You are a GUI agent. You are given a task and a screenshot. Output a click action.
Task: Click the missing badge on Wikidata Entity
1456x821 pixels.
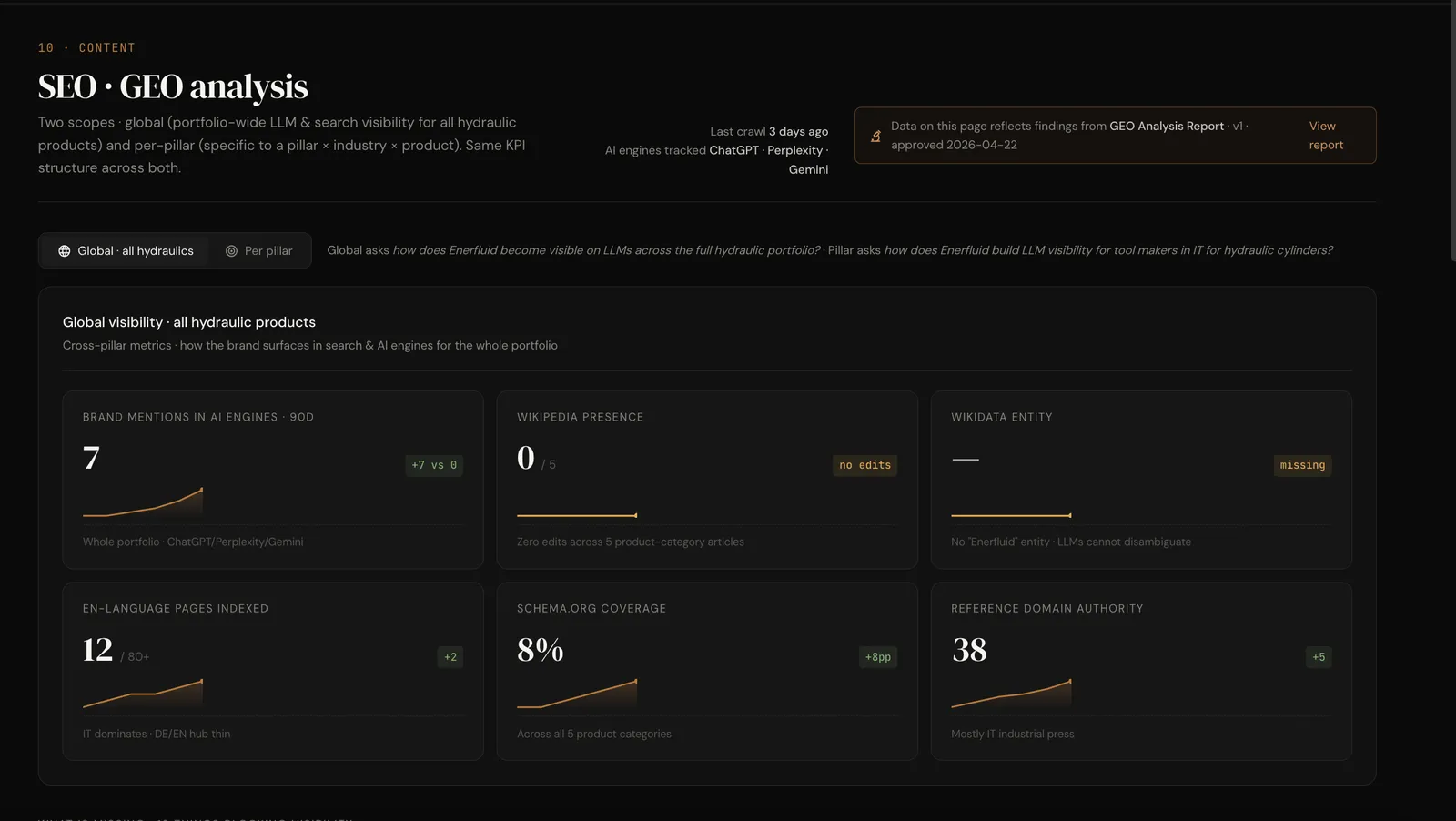[1302, 465]
